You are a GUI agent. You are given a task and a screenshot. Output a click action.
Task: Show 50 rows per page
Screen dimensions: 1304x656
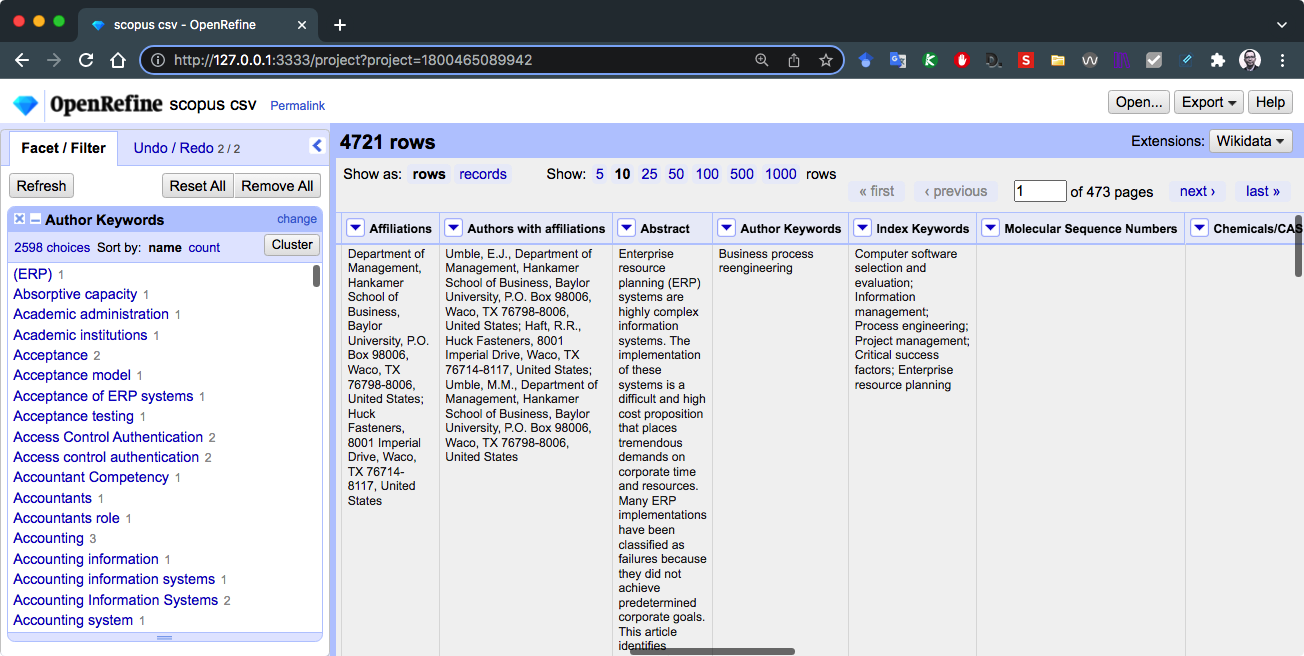[676, 174]
